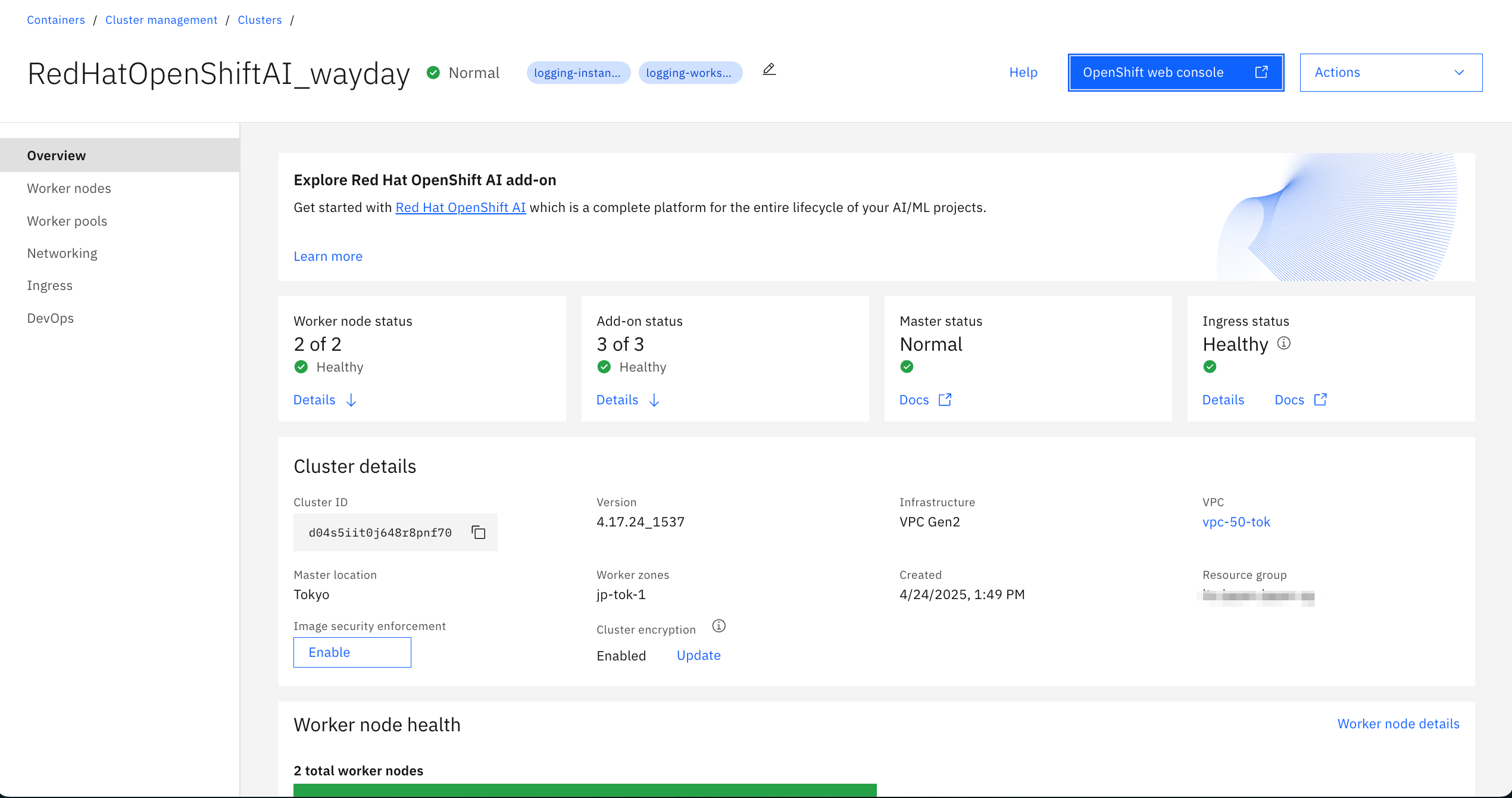
Task: Click the edit tags pencil icon
Action: pos(769,70)
